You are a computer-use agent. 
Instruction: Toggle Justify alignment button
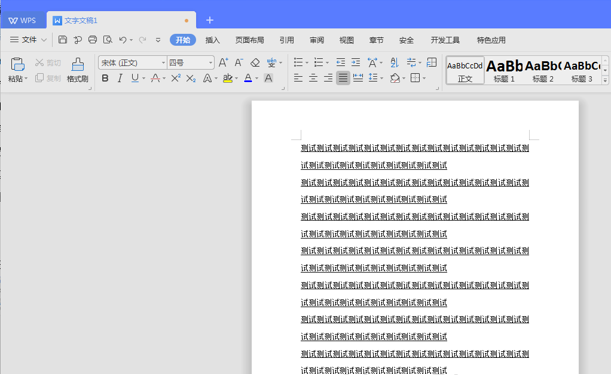[343, 78]
